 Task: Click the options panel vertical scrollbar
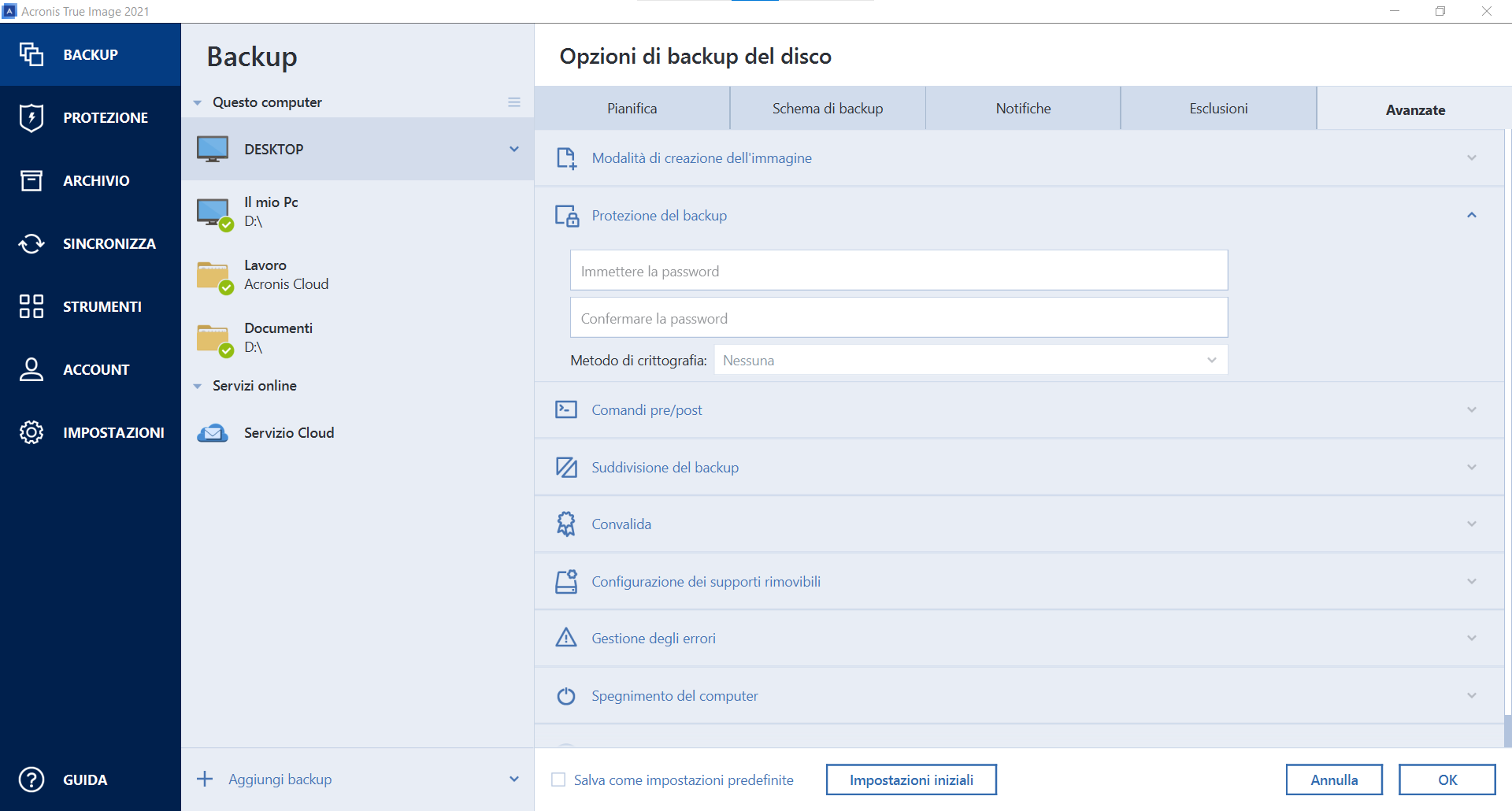tap(1507, 730)
